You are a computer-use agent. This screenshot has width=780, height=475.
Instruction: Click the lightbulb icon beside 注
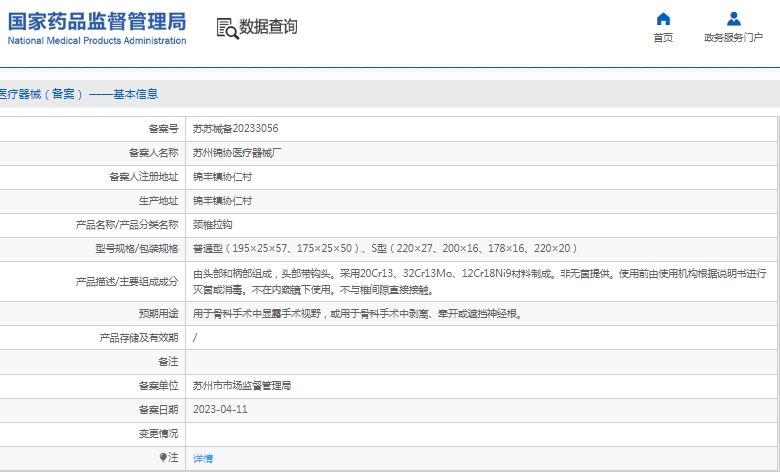163,457
